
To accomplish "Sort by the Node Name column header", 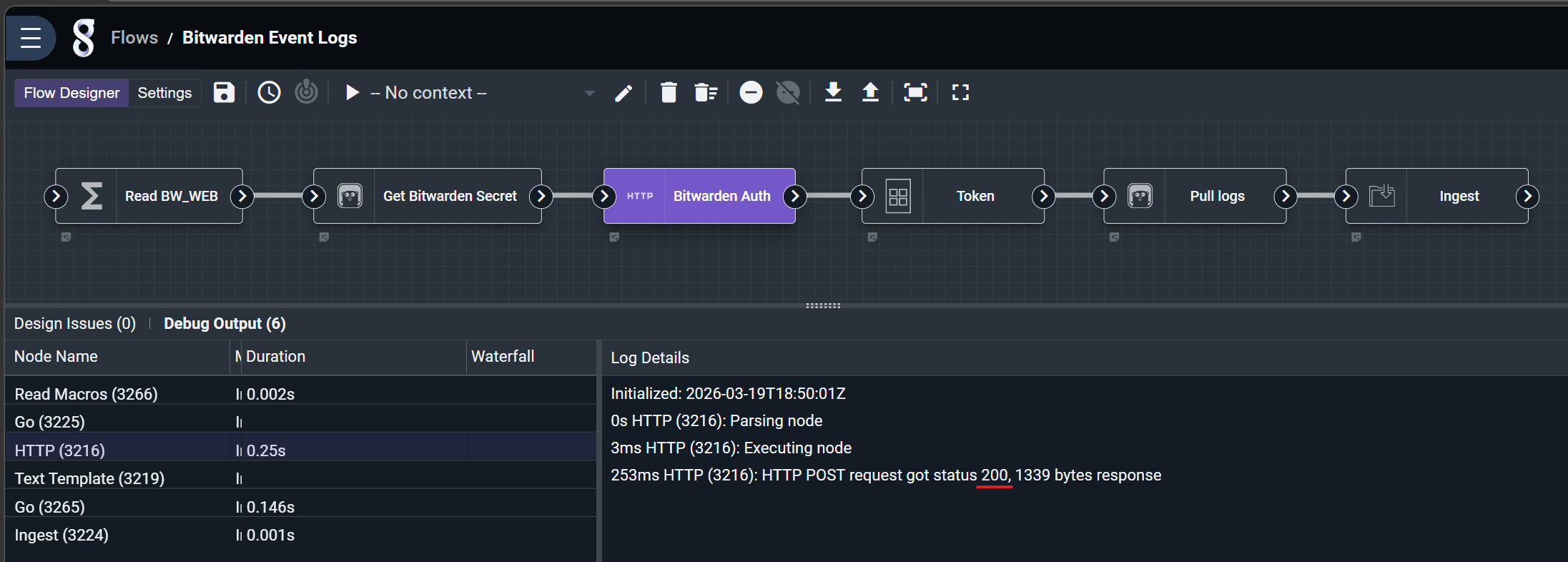I will 118,357.
